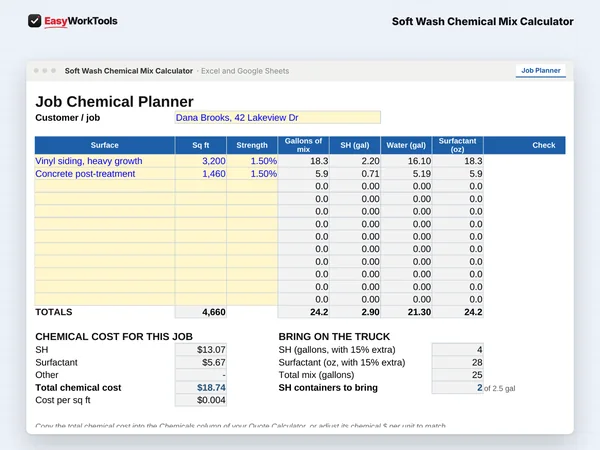Image resolution: width=600 pixels, height=450 pixels.
Task: Click the Water (gal) column header
Action: coord(406,145)
